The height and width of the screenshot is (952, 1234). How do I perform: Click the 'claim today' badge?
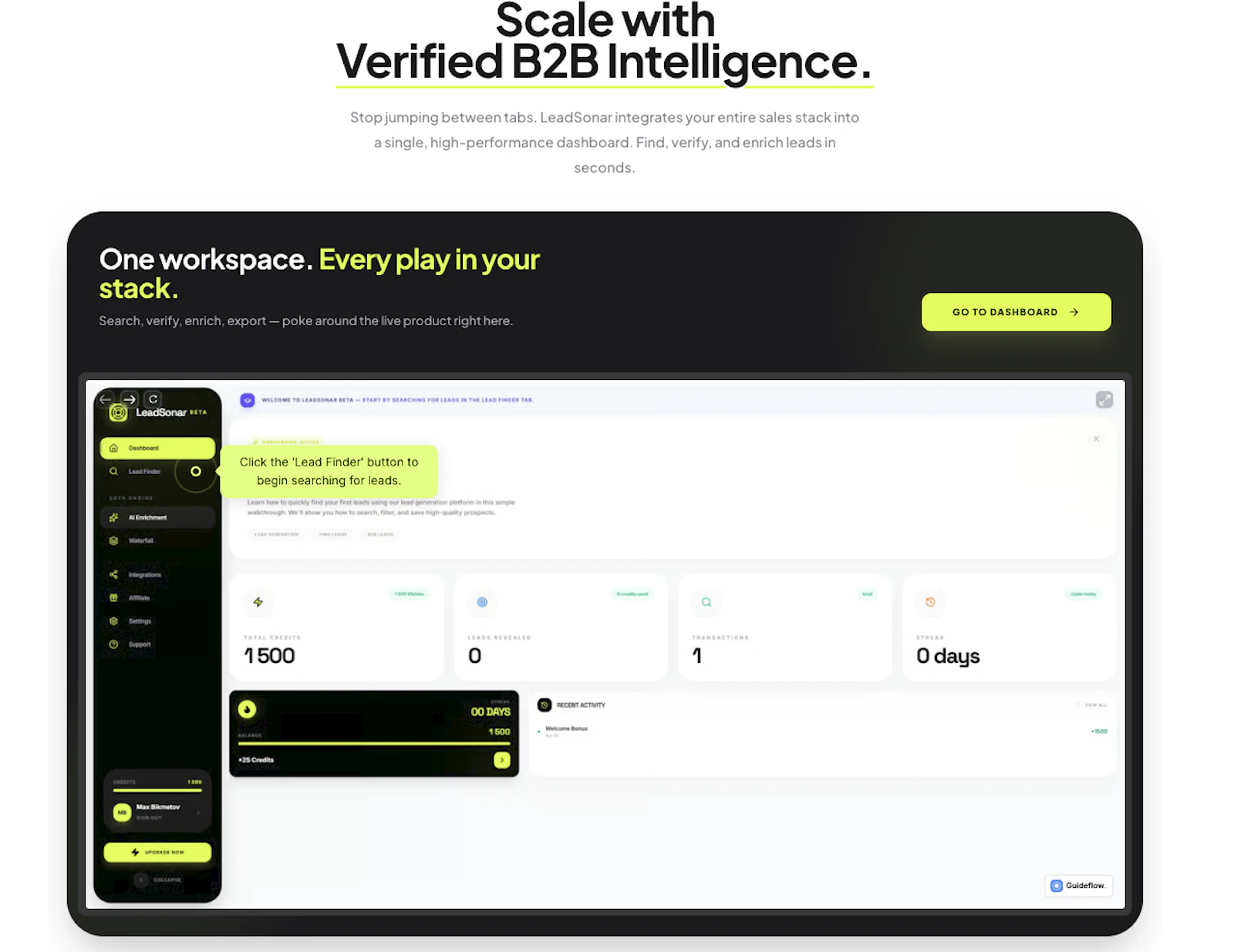tap(1084, 594)
